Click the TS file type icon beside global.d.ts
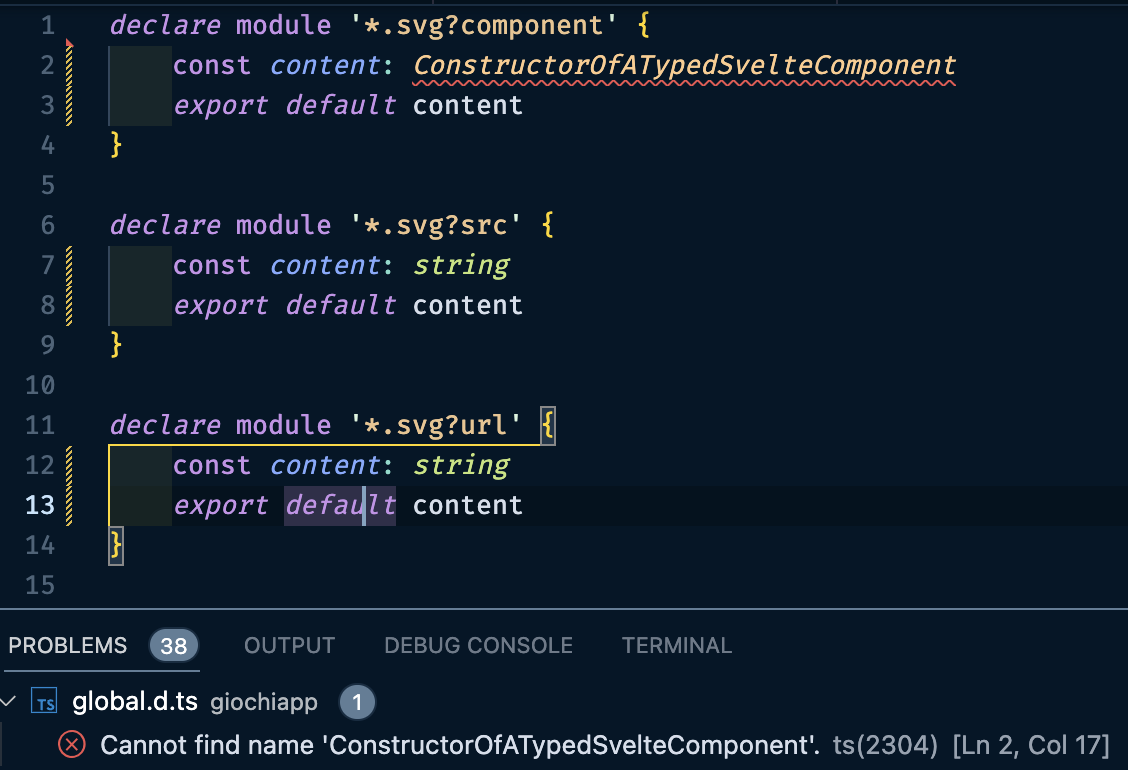Image resolution: width=1128 pixels, height=770 pixels. pos(44,701)
